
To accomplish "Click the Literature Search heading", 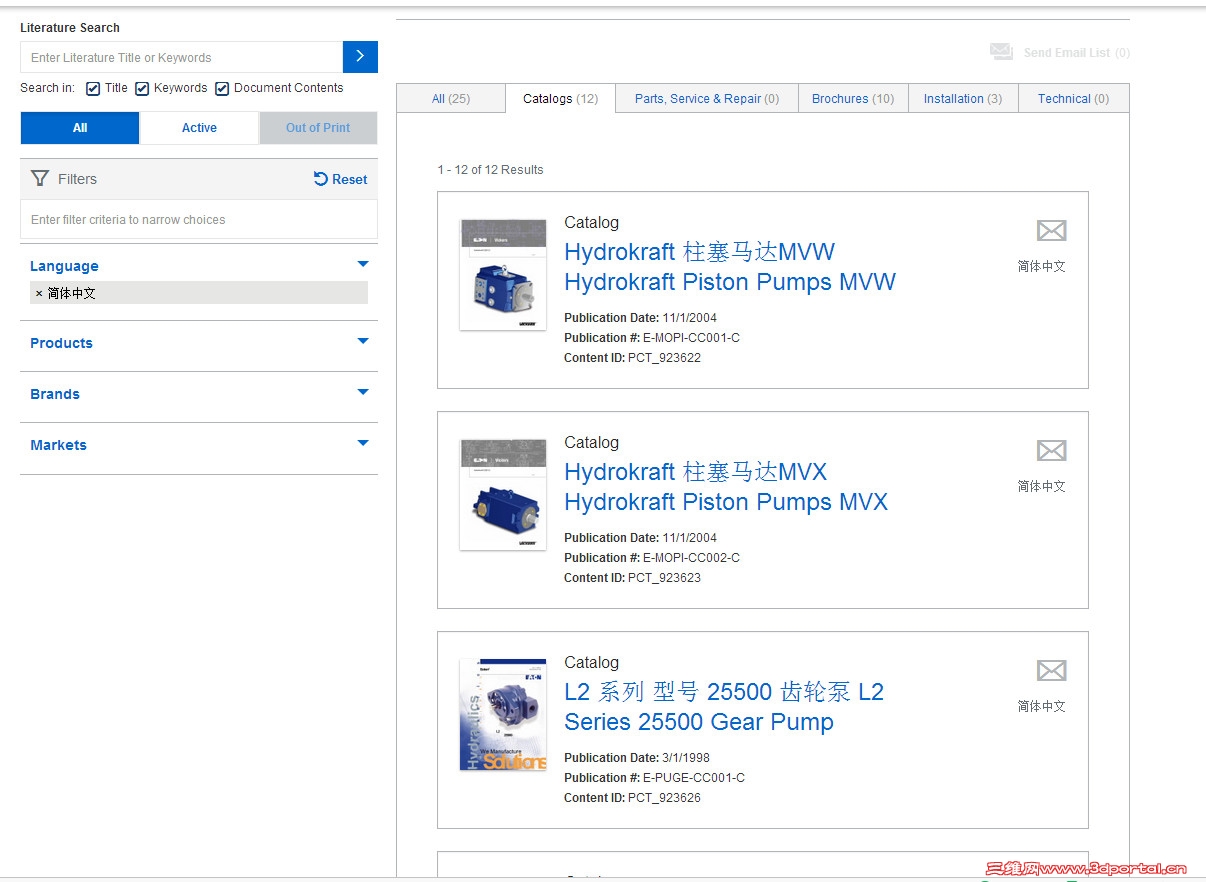I will pos(70,28).
